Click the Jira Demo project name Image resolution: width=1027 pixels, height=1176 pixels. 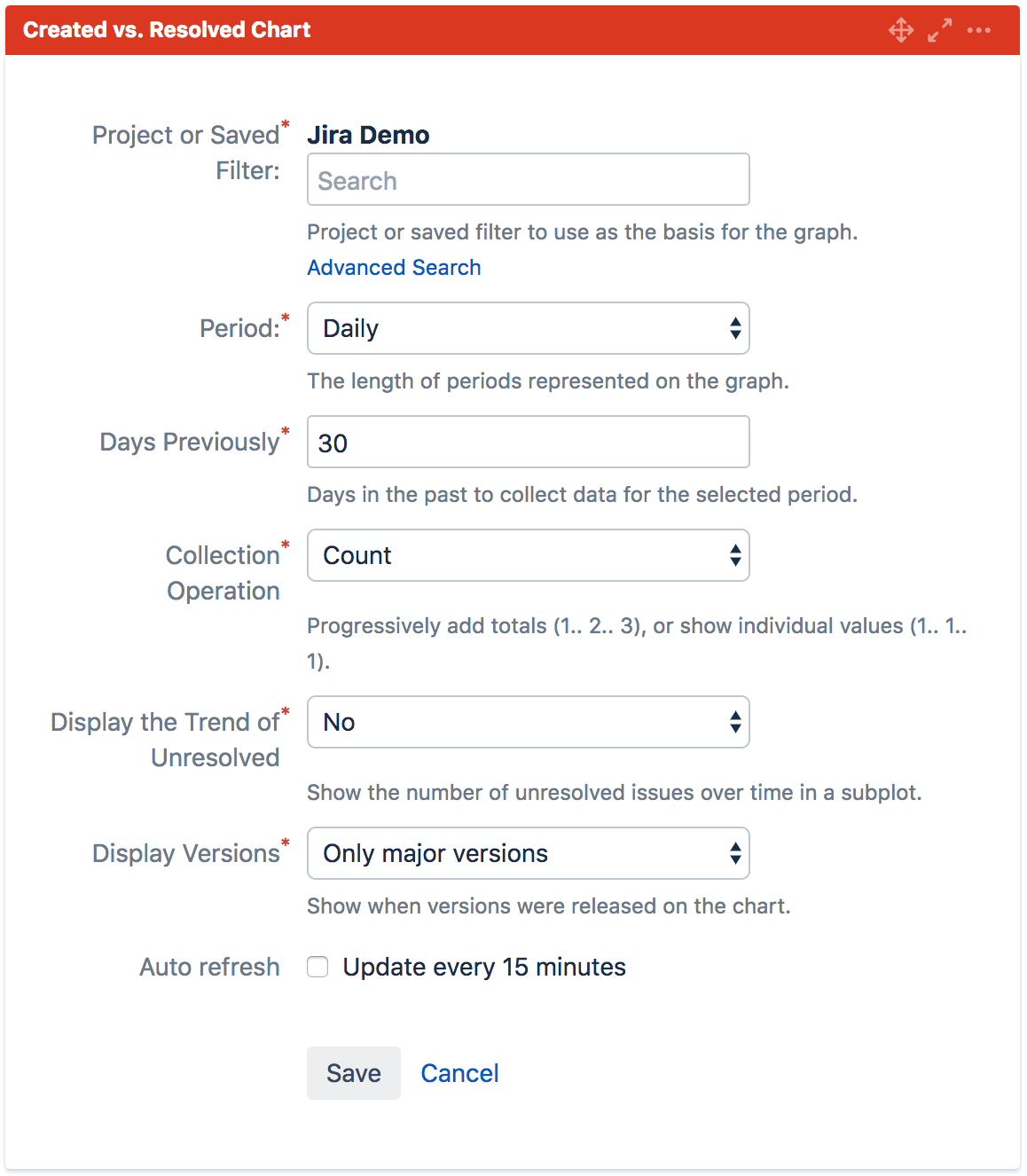368,135
